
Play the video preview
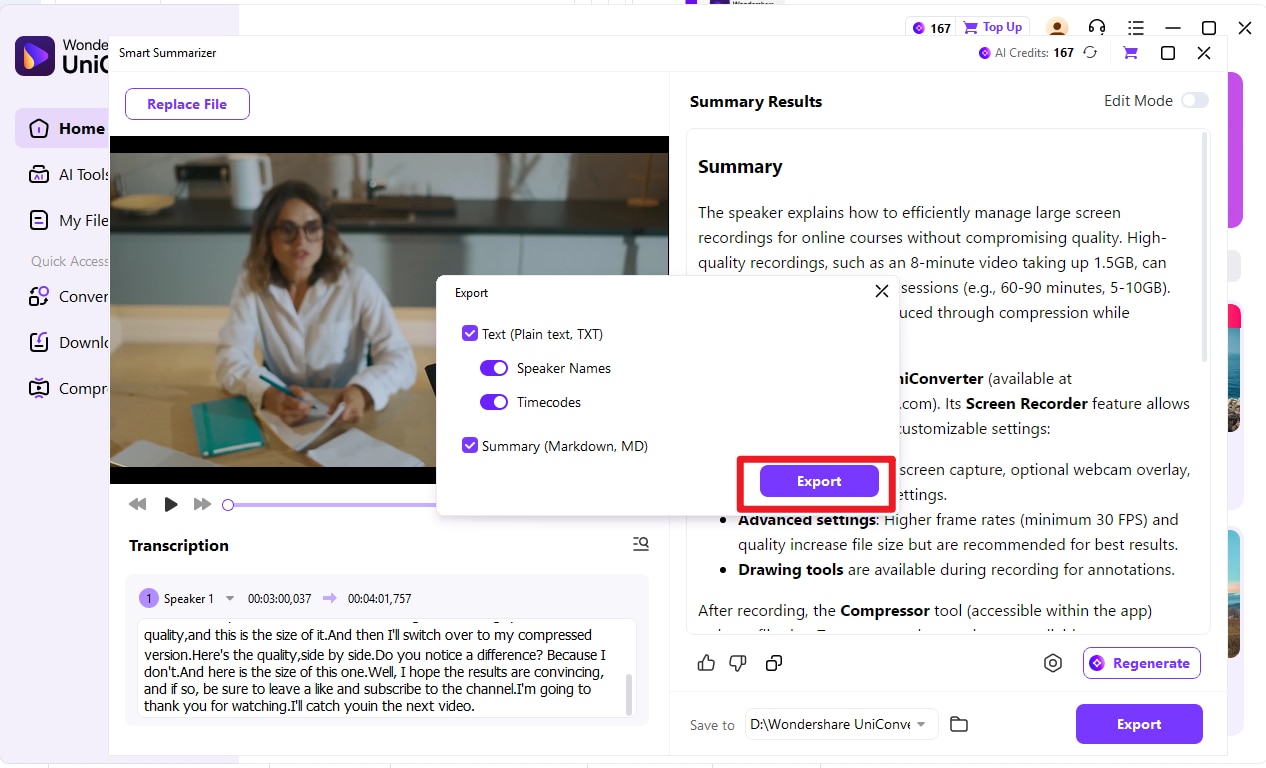[x=170, y=504]
